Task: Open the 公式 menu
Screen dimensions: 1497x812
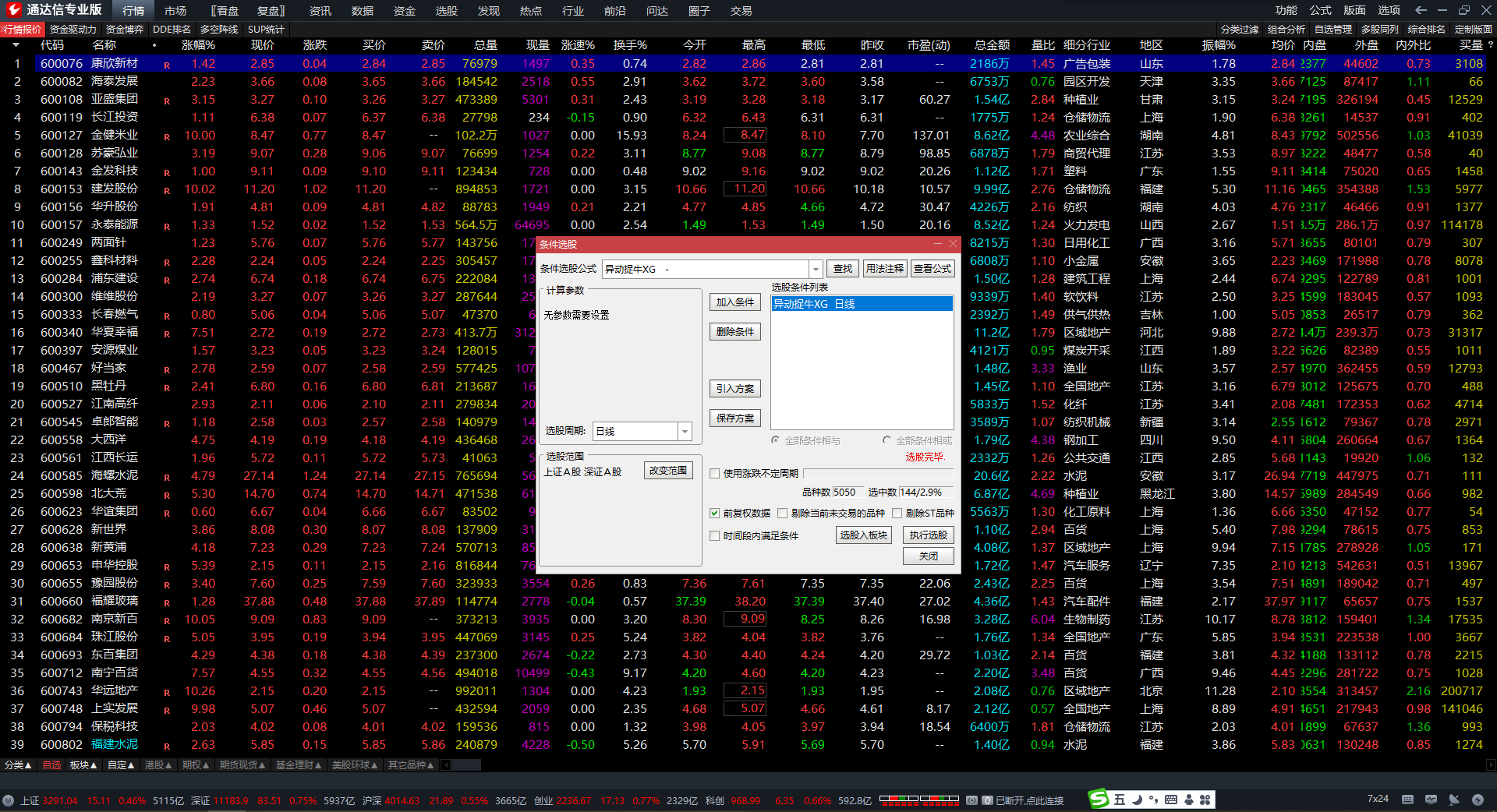Action: pos(1320,10)
